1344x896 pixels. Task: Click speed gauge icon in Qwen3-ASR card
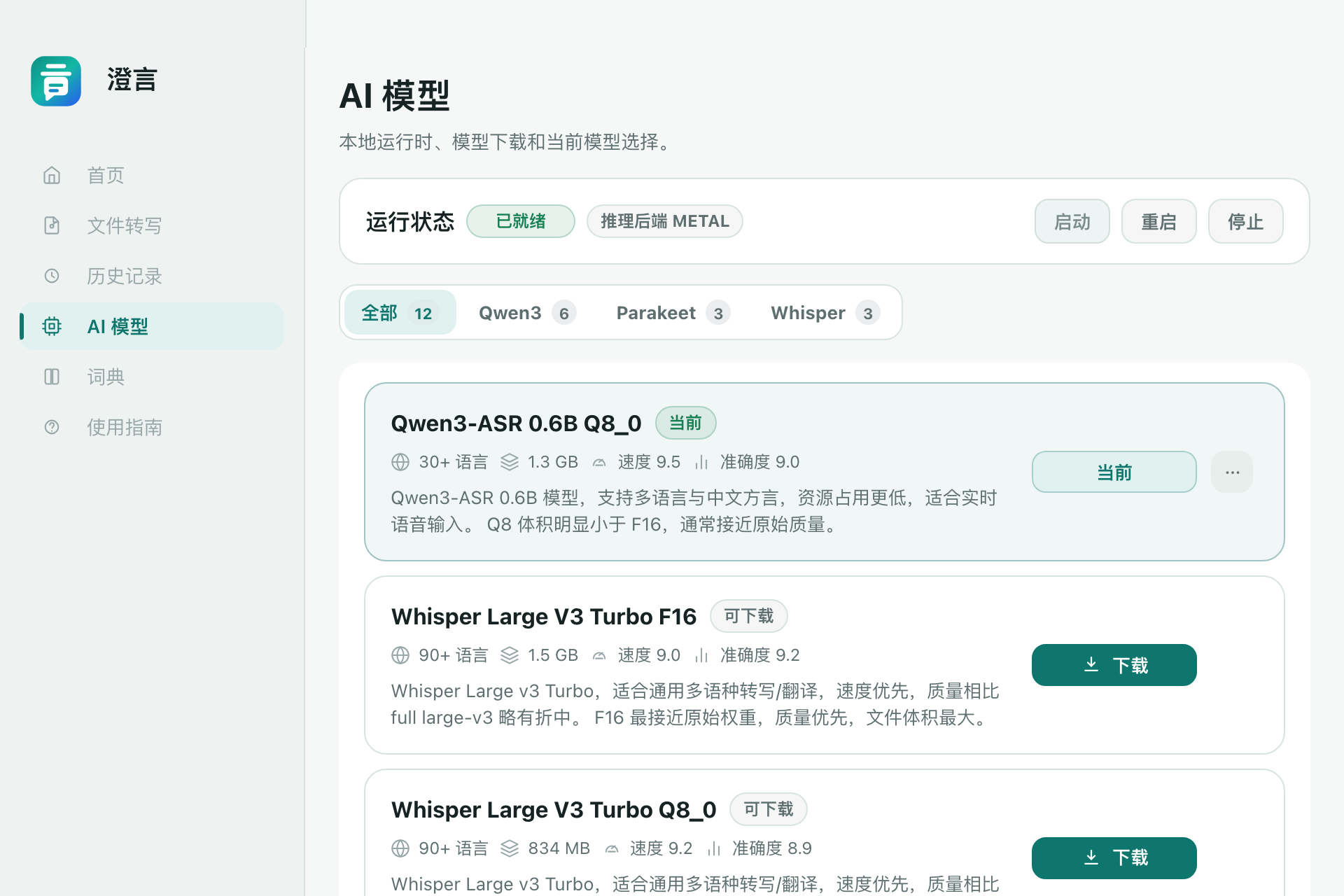[x=599, y=462]
